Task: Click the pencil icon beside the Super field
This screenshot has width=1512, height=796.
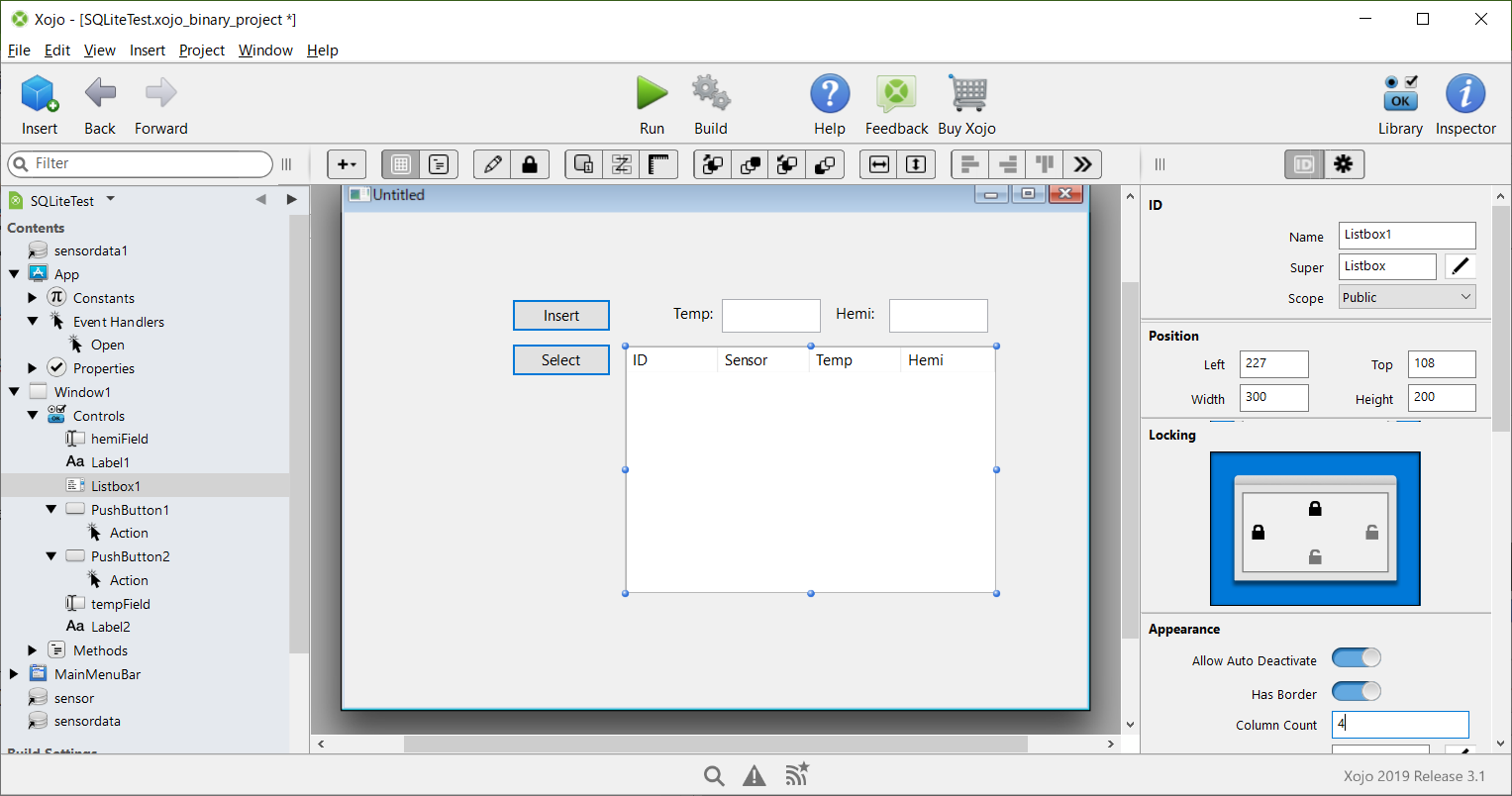Action: click(1460, 266)
